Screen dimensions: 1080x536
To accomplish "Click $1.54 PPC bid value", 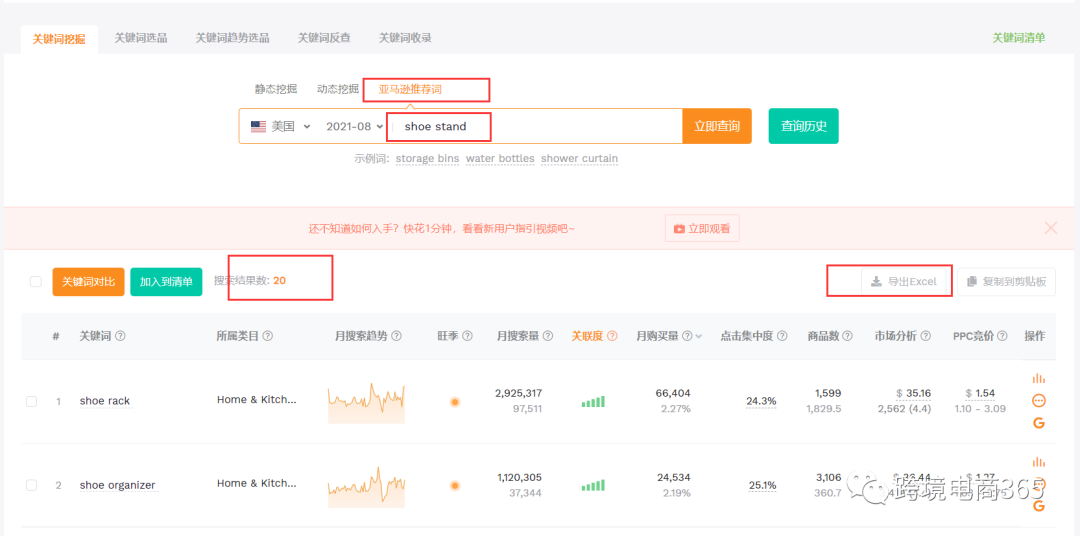I will tap(982, 393).
